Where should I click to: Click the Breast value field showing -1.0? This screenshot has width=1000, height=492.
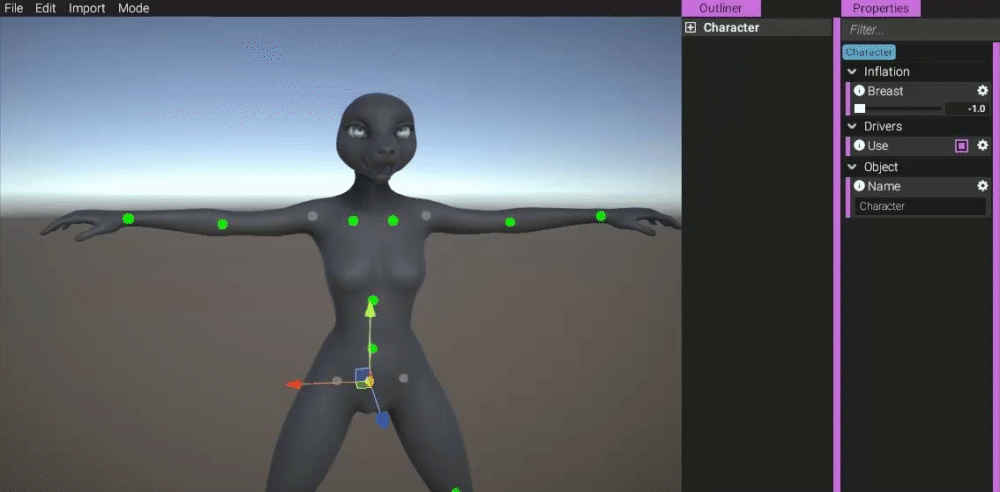click(966, 108)
